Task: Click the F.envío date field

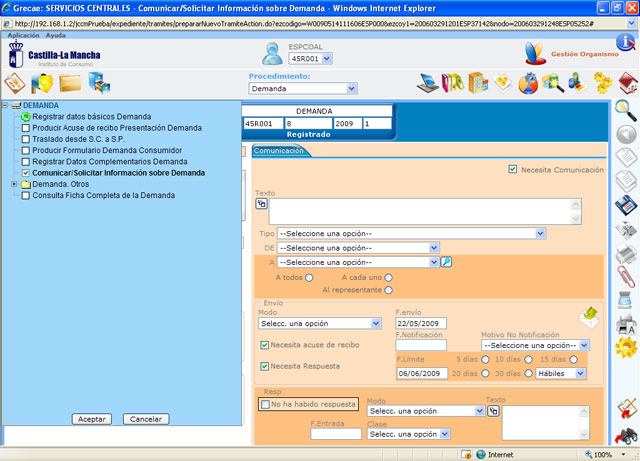Action: coord(421,323)
